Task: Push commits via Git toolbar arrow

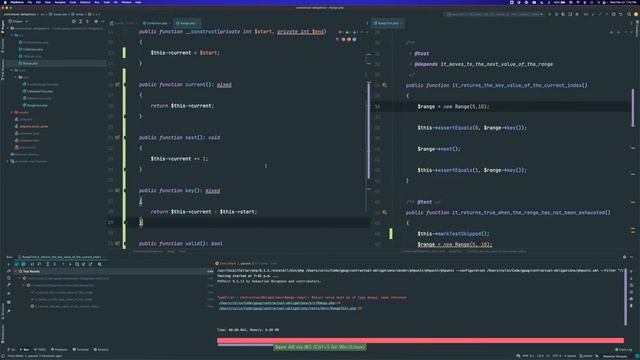Action: 607,14
